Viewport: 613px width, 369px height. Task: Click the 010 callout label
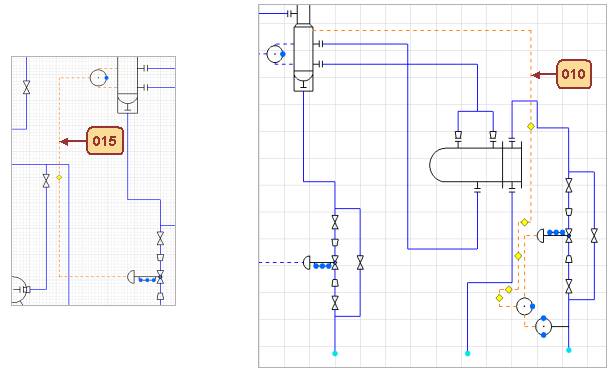coord(574,74)
